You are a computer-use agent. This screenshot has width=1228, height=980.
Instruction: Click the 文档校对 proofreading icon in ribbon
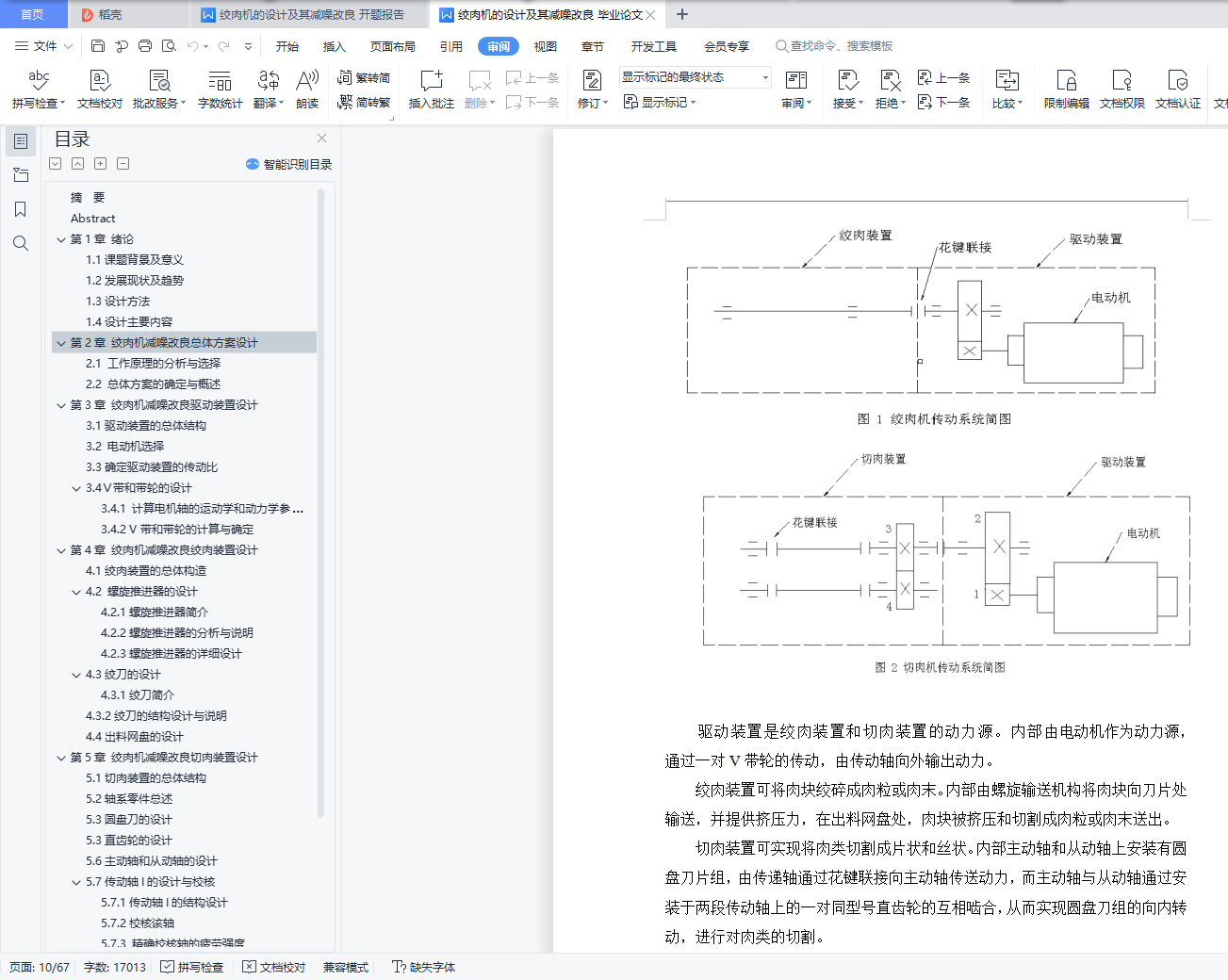(x=100, y=90)
